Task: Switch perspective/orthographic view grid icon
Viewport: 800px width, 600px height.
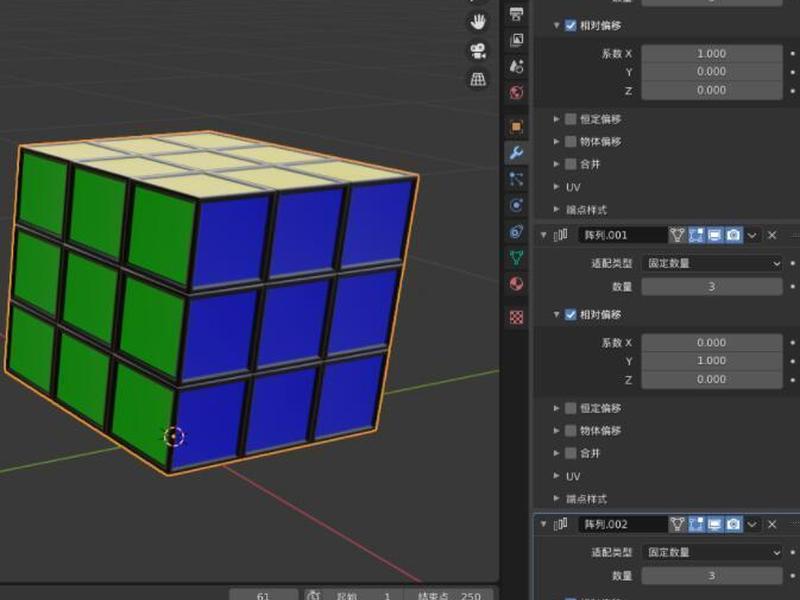Action: 478,79
